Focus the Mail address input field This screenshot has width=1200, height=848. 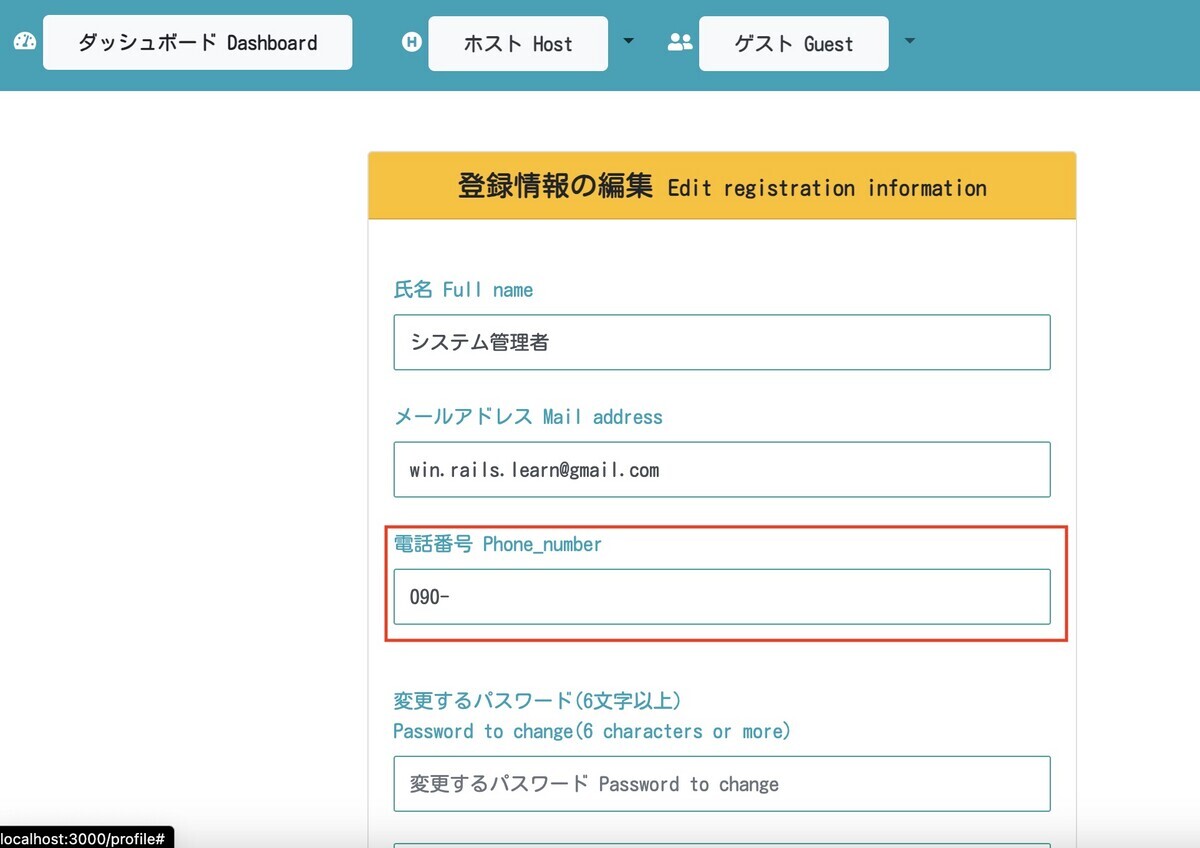[722, 469]
